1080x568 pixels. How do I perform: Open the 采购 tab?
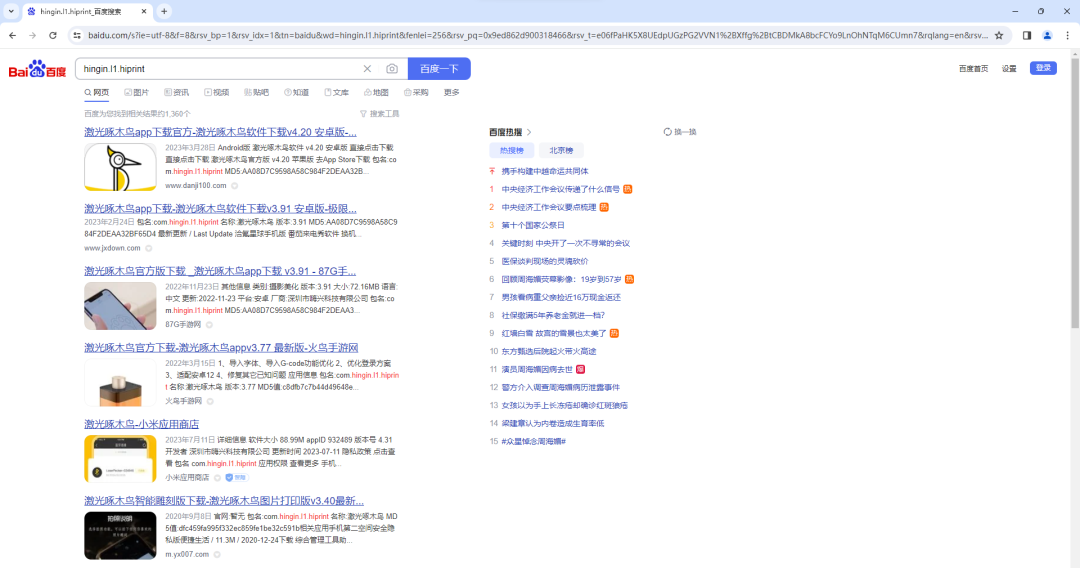click(416, 92)
